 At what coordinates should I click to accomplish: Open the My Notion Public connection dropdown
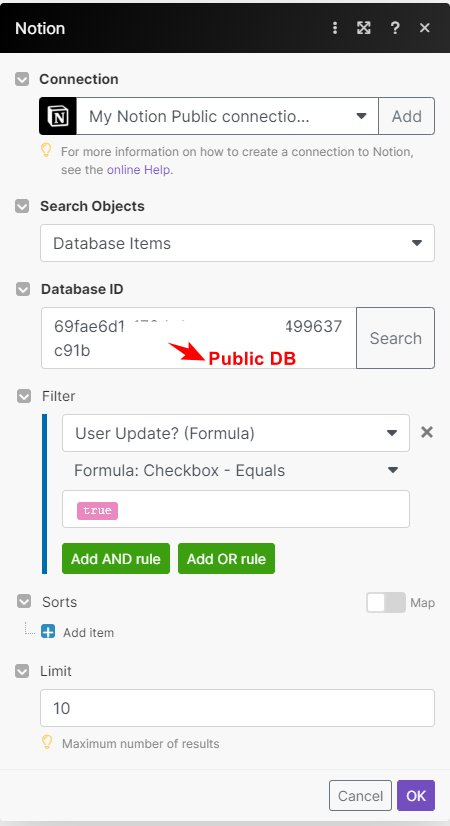pos(228,116)
